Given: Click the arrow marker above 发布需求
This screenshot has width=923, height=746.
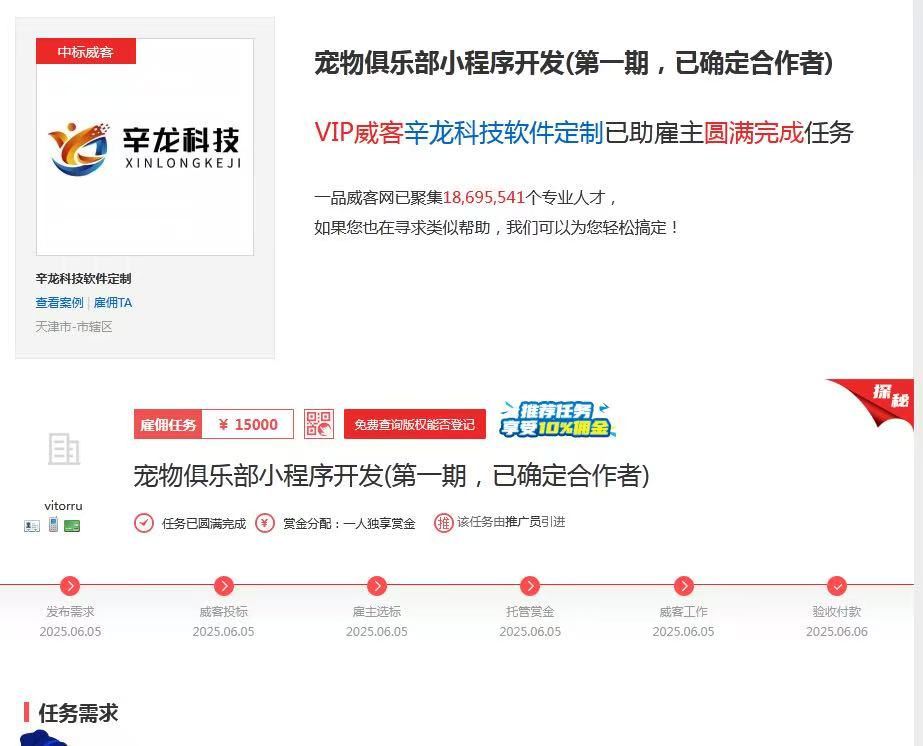Looking at the screenshot, I should coord(70,587).
